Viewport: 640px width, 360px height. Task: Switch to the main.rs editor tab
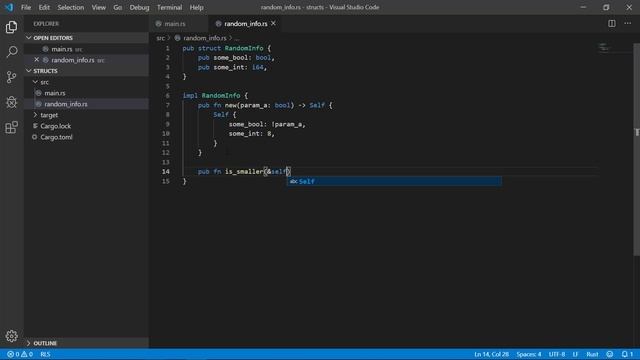tap(178, 24)
